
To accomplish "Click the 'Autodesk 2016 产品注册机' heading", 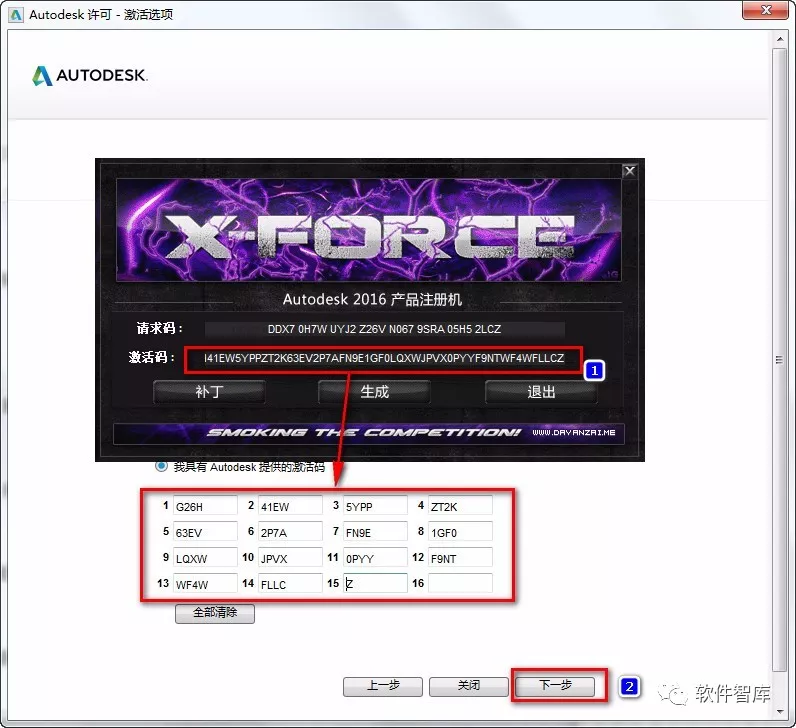I will tap(372, 300).
